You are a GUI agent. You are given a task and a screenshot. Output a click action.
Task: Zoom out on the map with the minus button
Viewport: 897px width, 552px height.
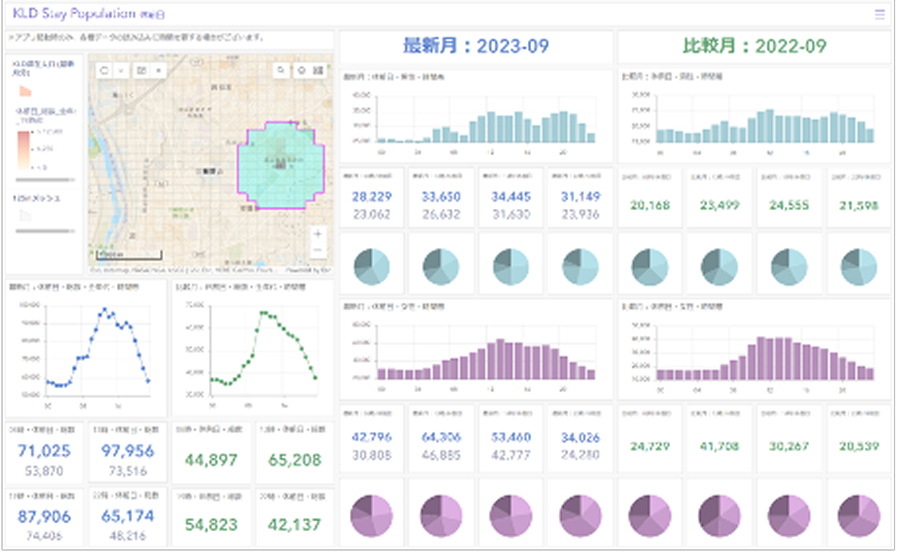tap(318, 250)
